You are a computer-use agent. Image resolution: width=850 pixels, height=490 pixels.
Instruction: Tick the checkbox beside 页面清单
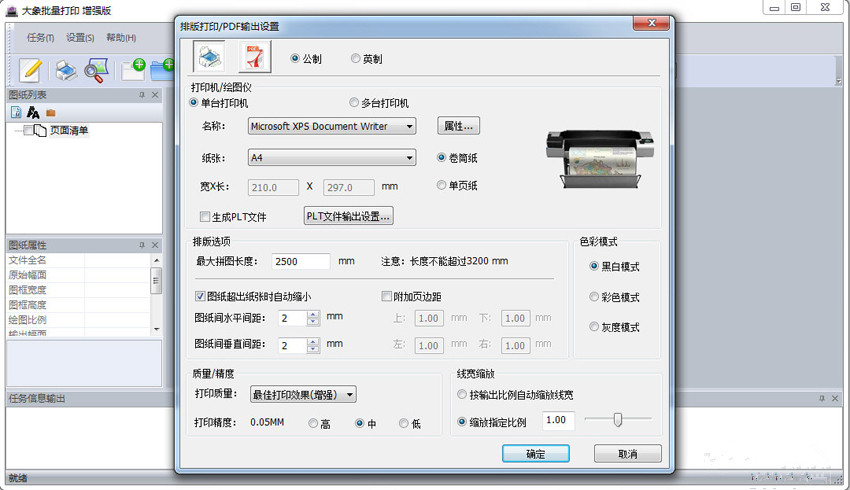(x=28, y=130)
